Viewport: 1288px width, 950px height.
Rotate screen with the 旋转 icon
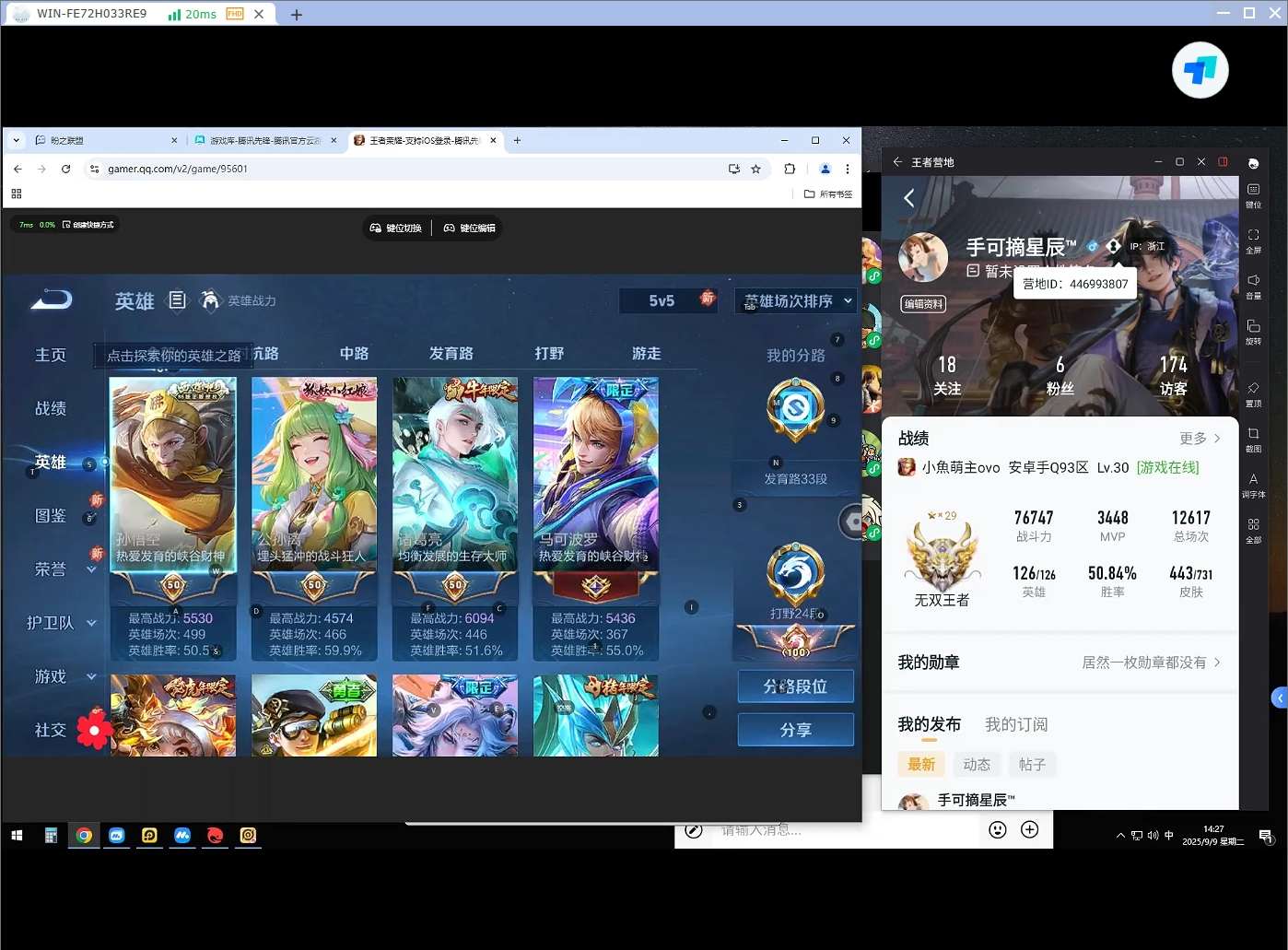point(1253,333)
